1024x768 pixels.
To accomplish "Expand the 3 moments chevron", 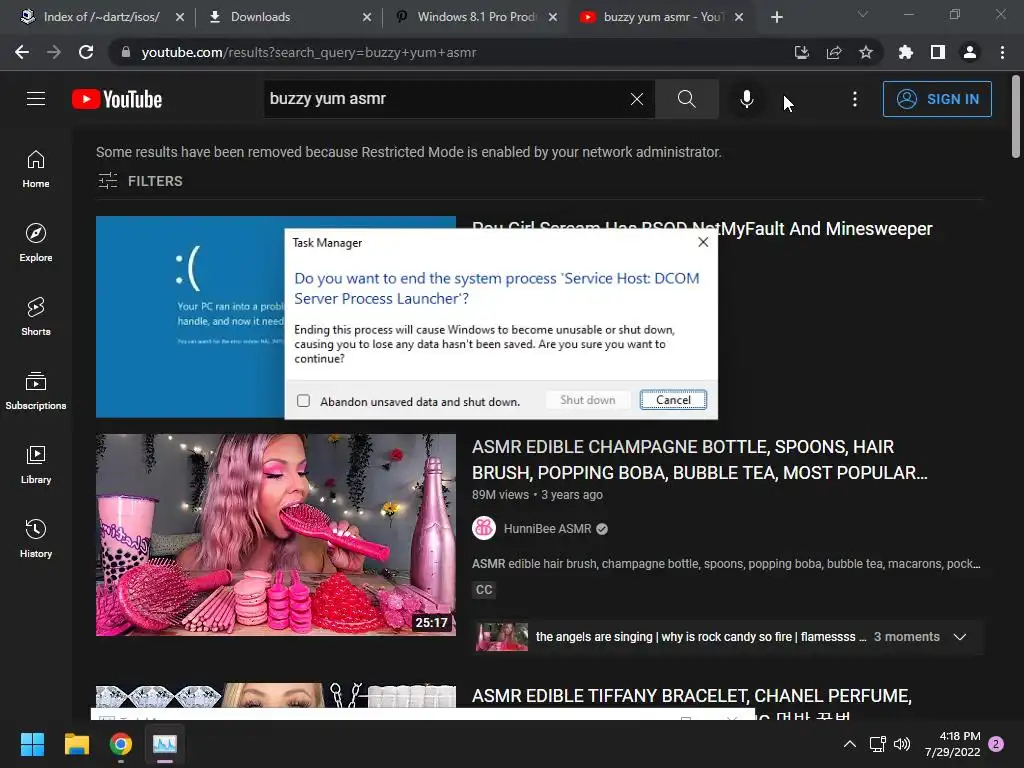I will [959, 637].
